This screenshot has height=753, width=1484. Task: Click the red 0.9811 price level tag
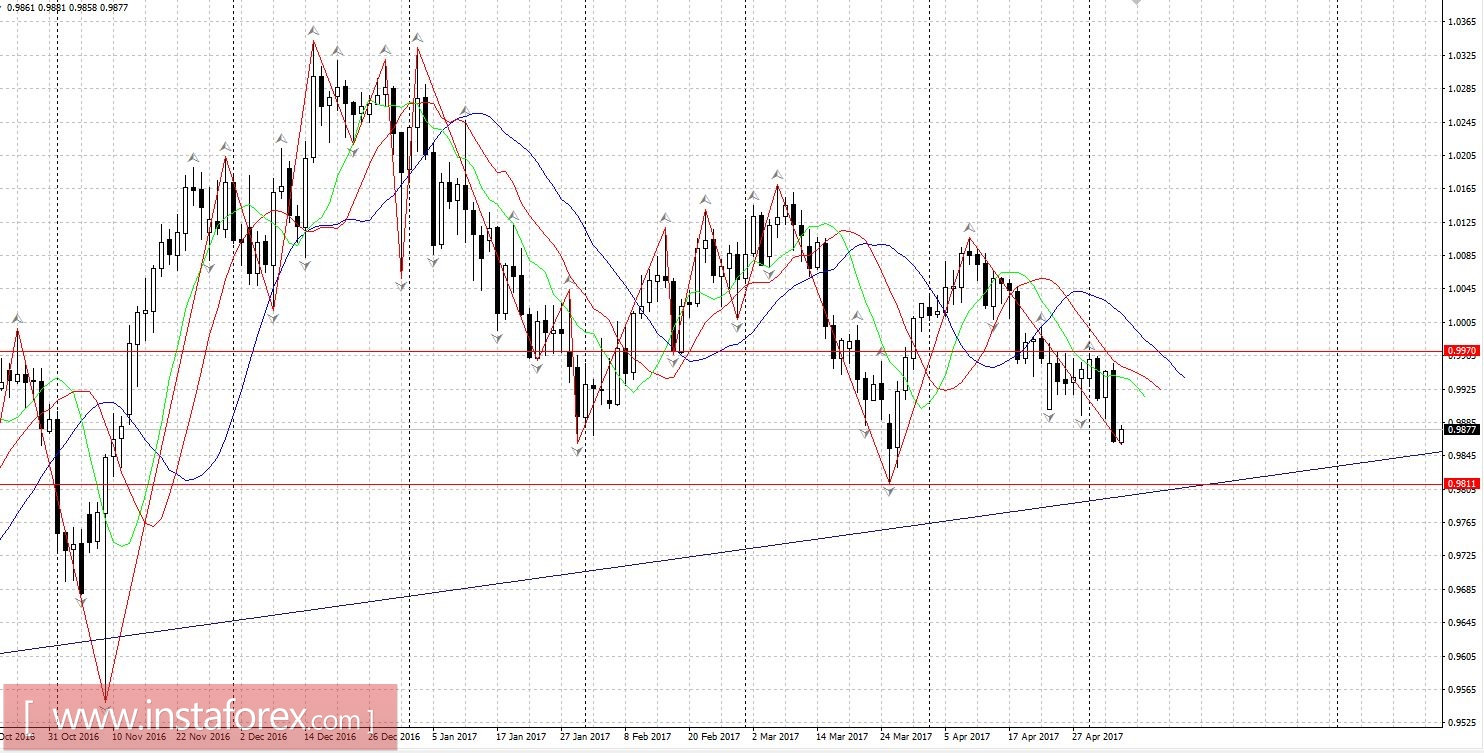click(1461, 484)
